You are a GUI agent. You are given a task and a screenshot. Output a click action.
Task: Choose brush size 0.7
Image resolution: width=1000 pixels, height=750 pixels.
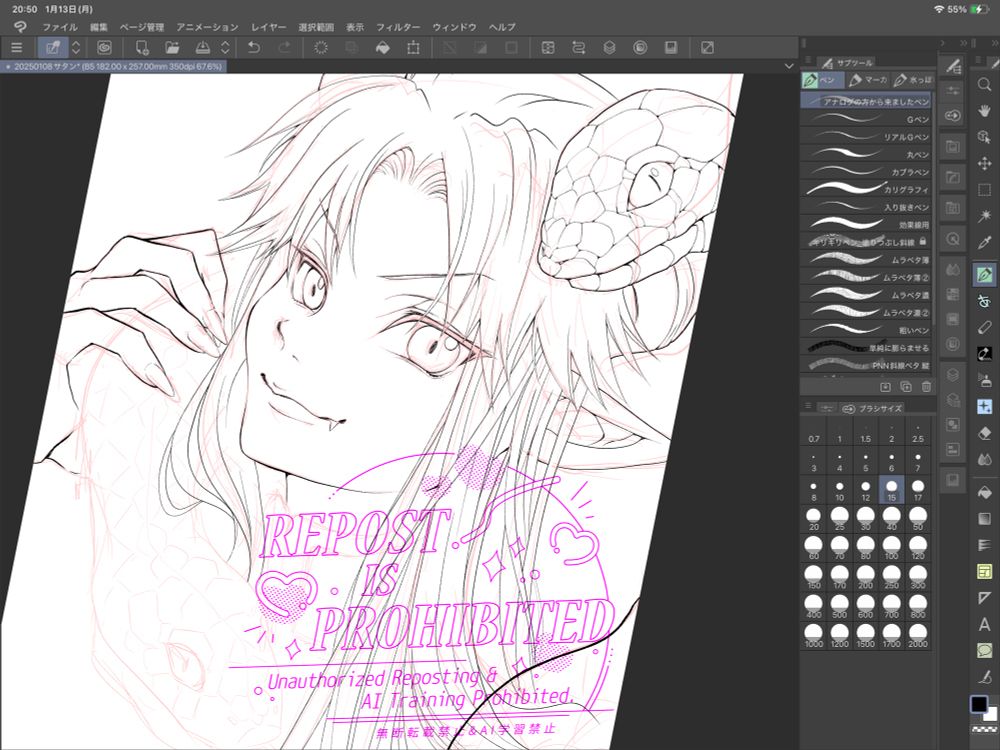[x=814, y=432]
